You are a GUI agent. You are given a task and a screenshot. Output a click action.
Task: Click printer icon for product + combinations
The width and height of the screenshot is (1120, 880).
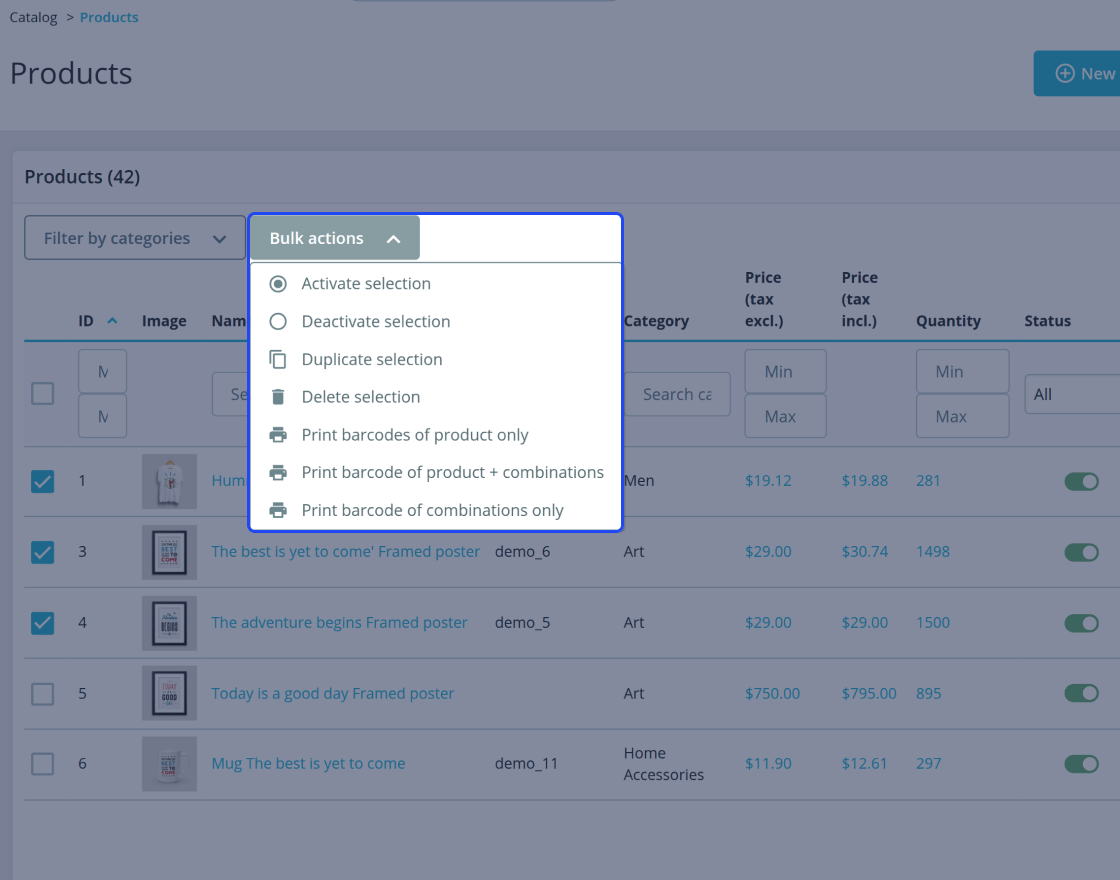[278, 473]
